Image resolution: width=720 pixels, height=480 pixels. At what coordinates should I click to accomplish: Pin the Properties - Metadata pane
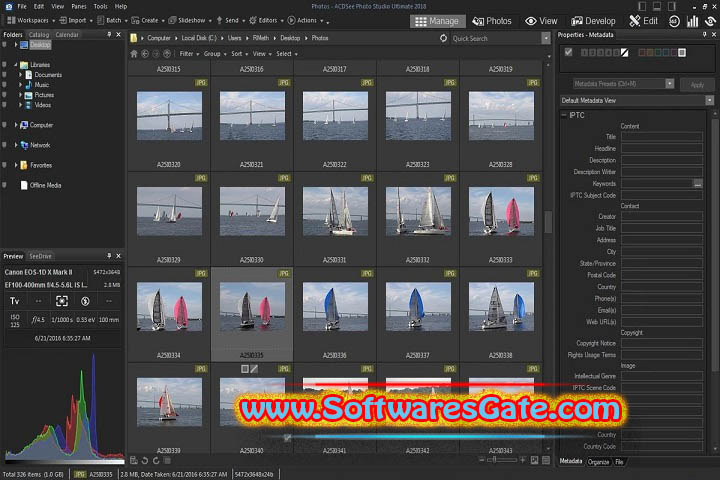pos(704,34)
